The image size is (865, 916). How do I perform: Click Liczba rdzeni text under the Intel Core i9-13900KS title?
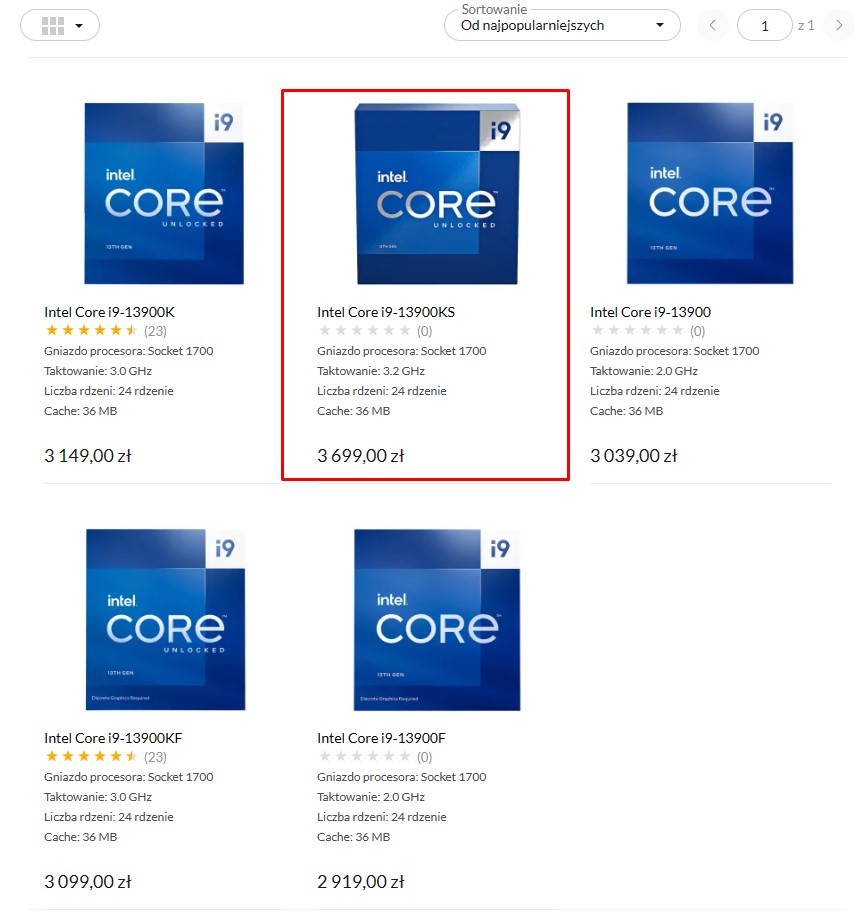[x=381, y=391]
